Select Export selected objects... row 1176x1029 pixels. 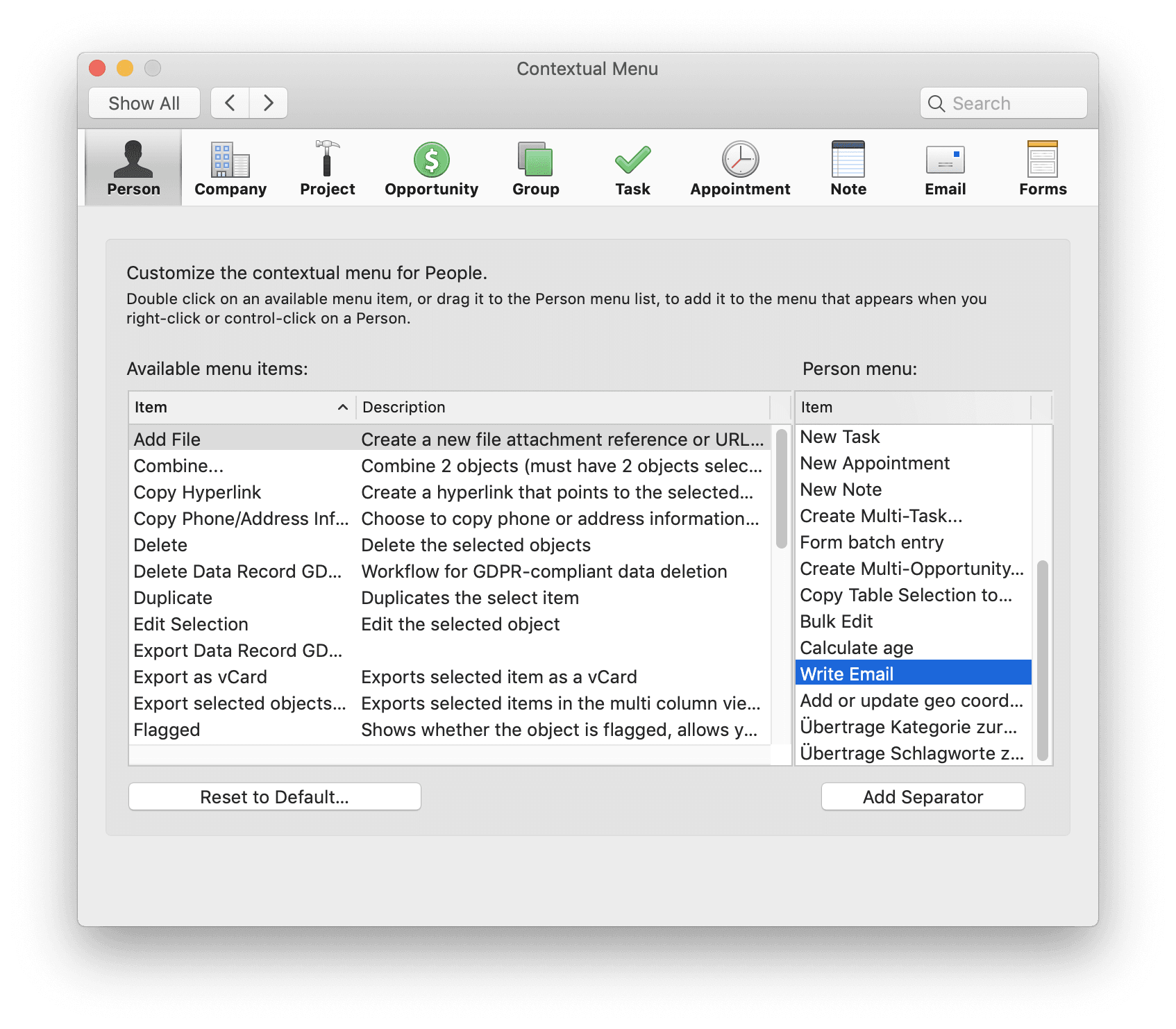click(x=450, y=703)
